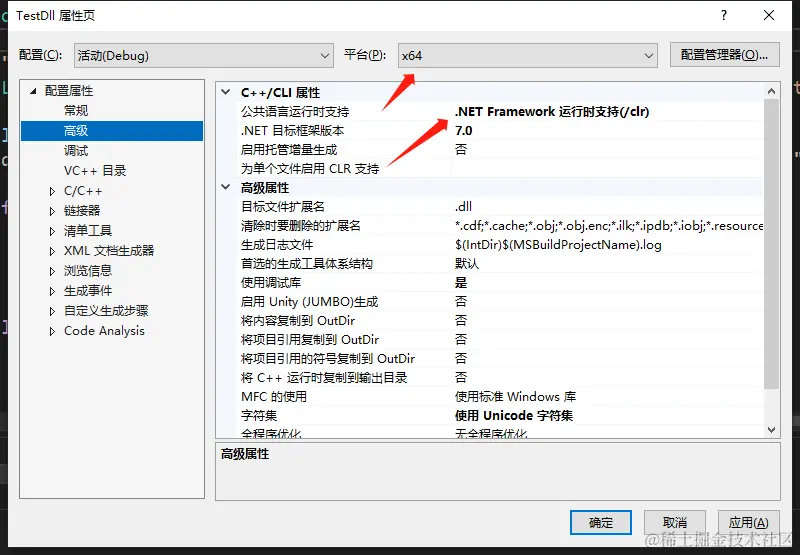Select 调试 in the property tree
This screenshot has width=800, height=555.
point(76,150)
